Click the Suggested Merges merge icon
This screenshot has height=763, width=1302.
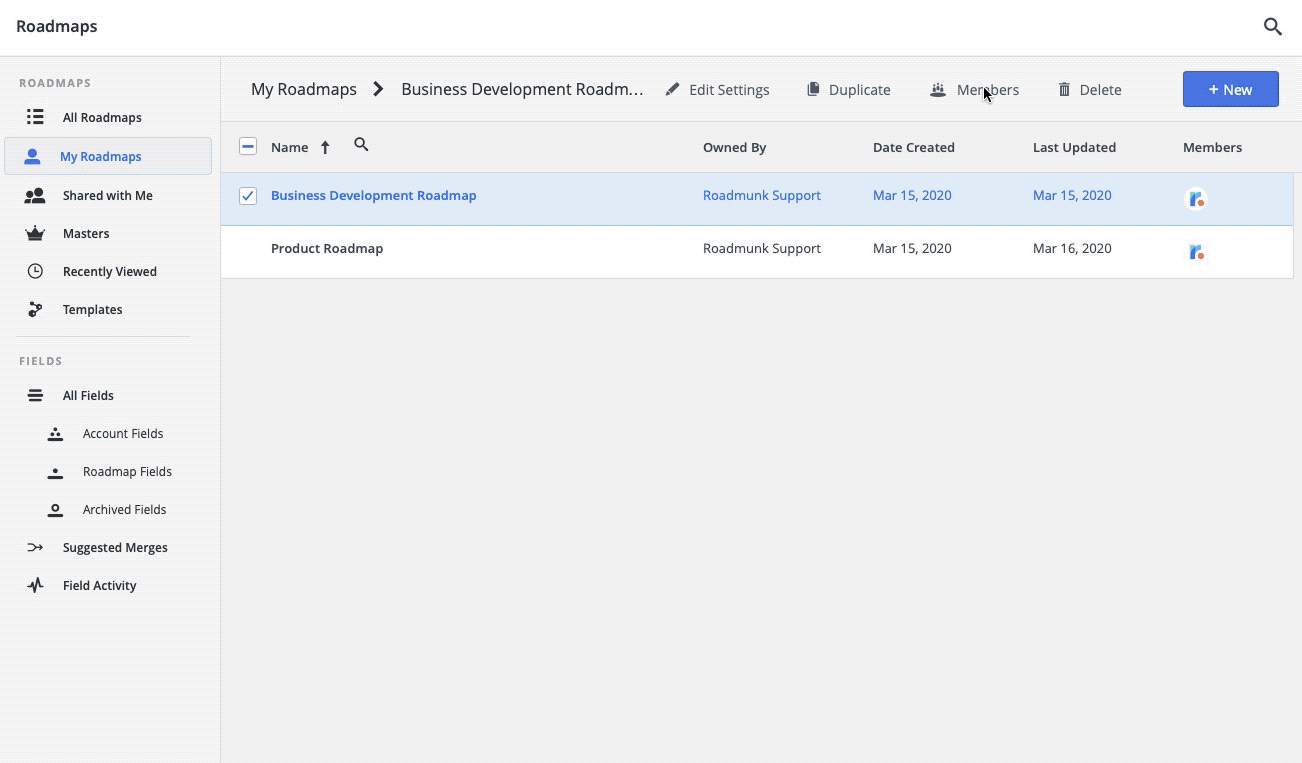(35, 547)
